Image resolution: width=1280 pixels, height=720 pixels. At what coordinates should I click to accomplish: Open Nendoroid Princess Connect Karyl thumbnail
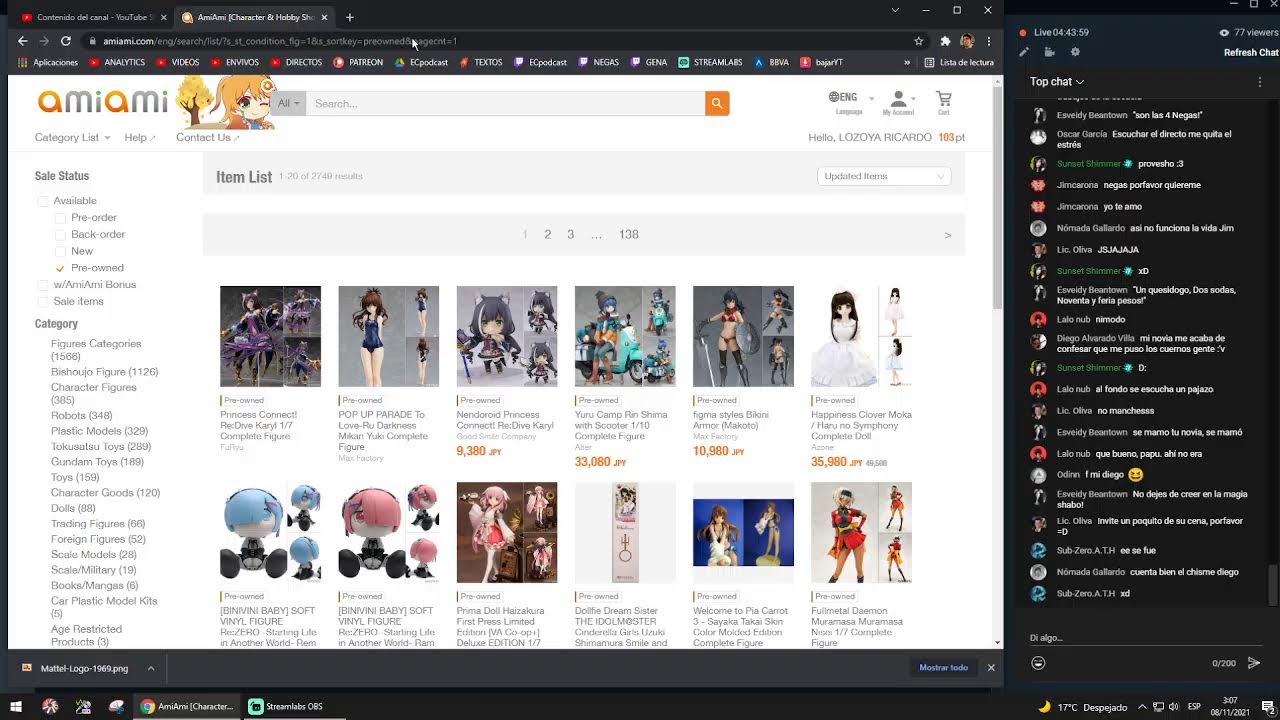pyautogui.click(x=507, y=336)
